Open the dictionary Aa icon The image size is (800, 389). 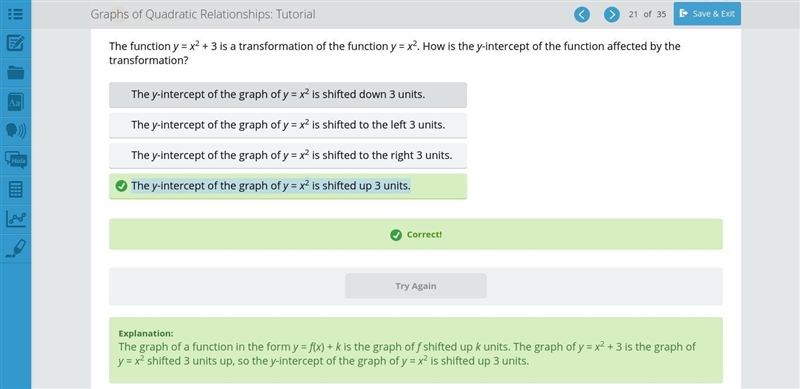(x=15, y=102)
